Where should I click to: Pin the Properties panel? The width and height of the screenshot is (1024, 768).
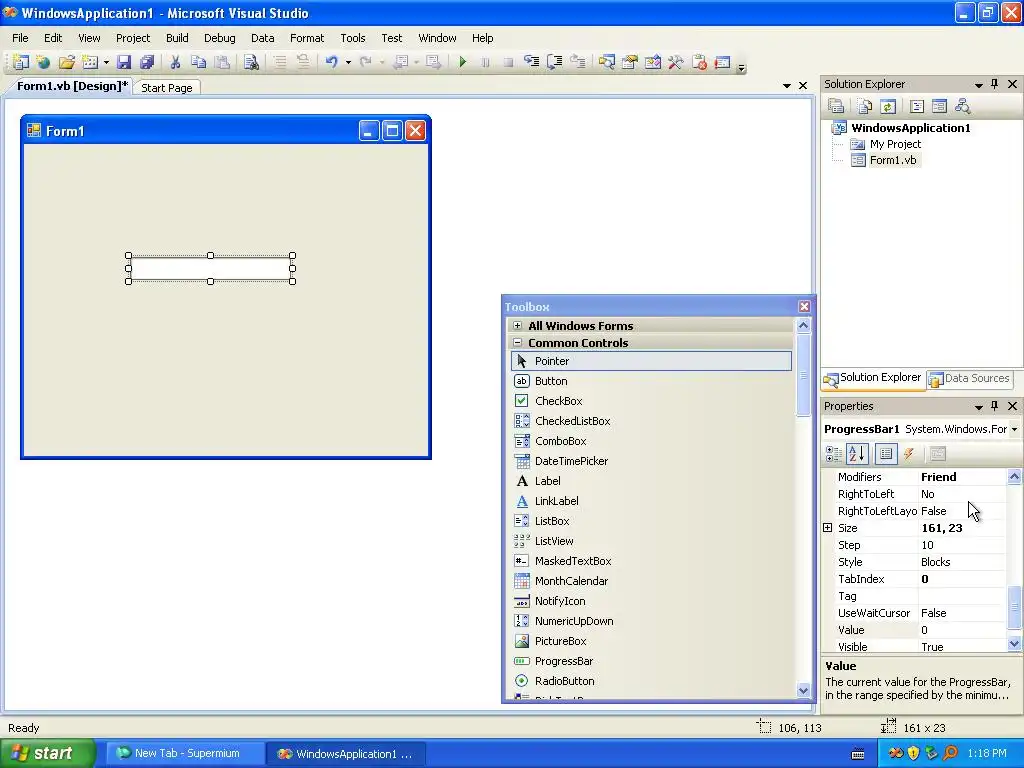(x=994, y=406)
